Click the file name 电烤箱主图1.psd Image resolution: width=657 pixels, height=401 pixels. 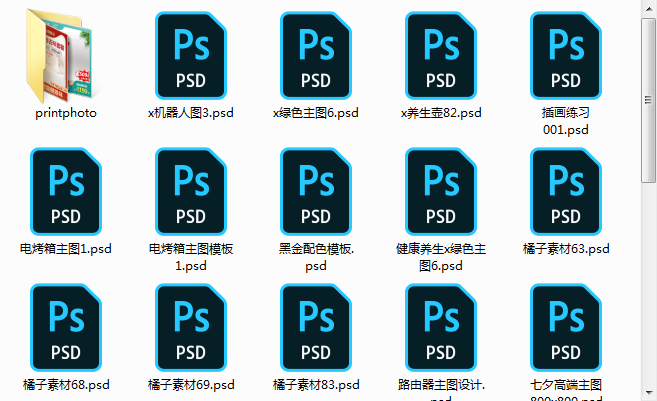pos(66,249)
